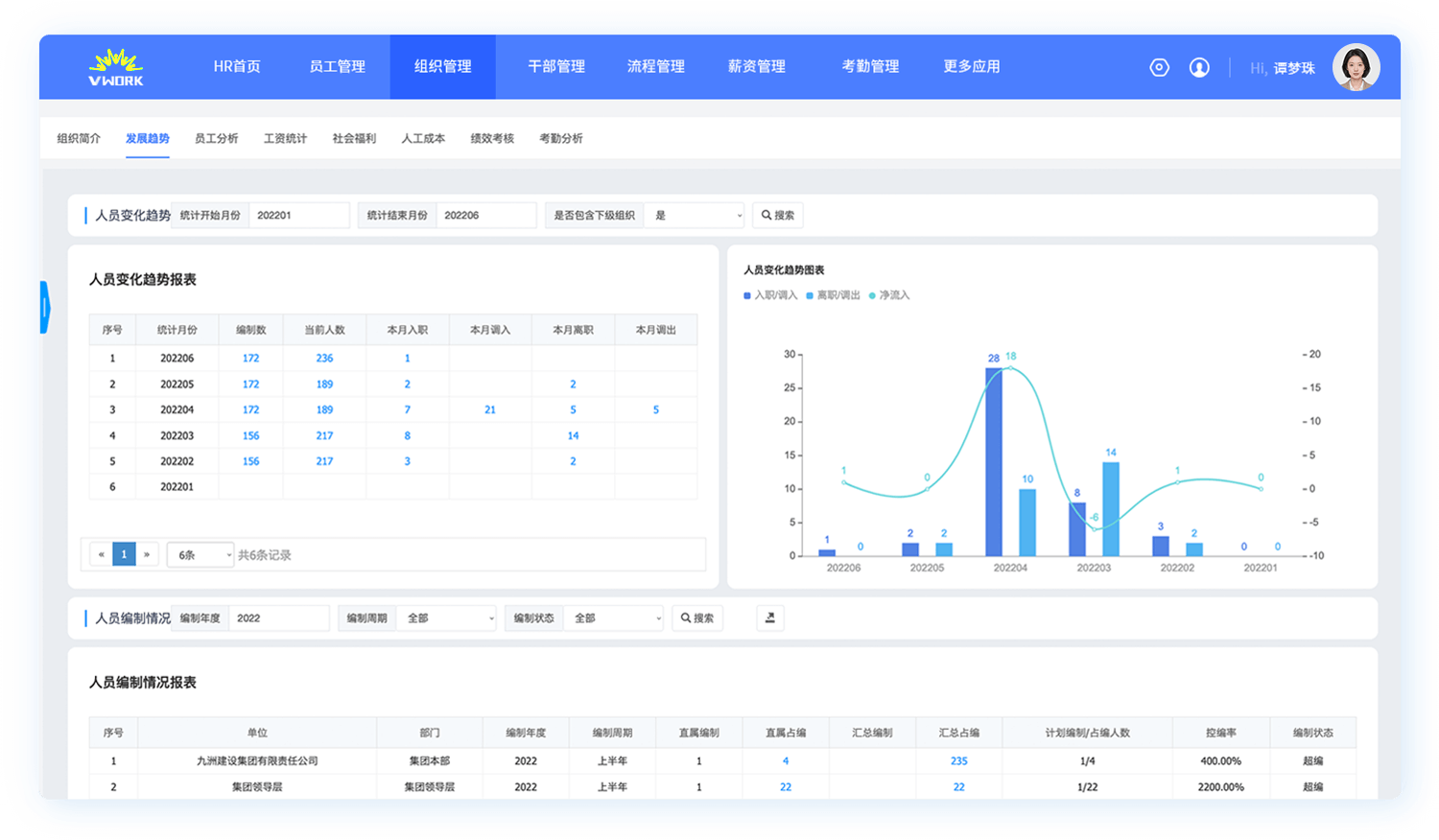Open 干部管理 in top navigation

[556, 66]
